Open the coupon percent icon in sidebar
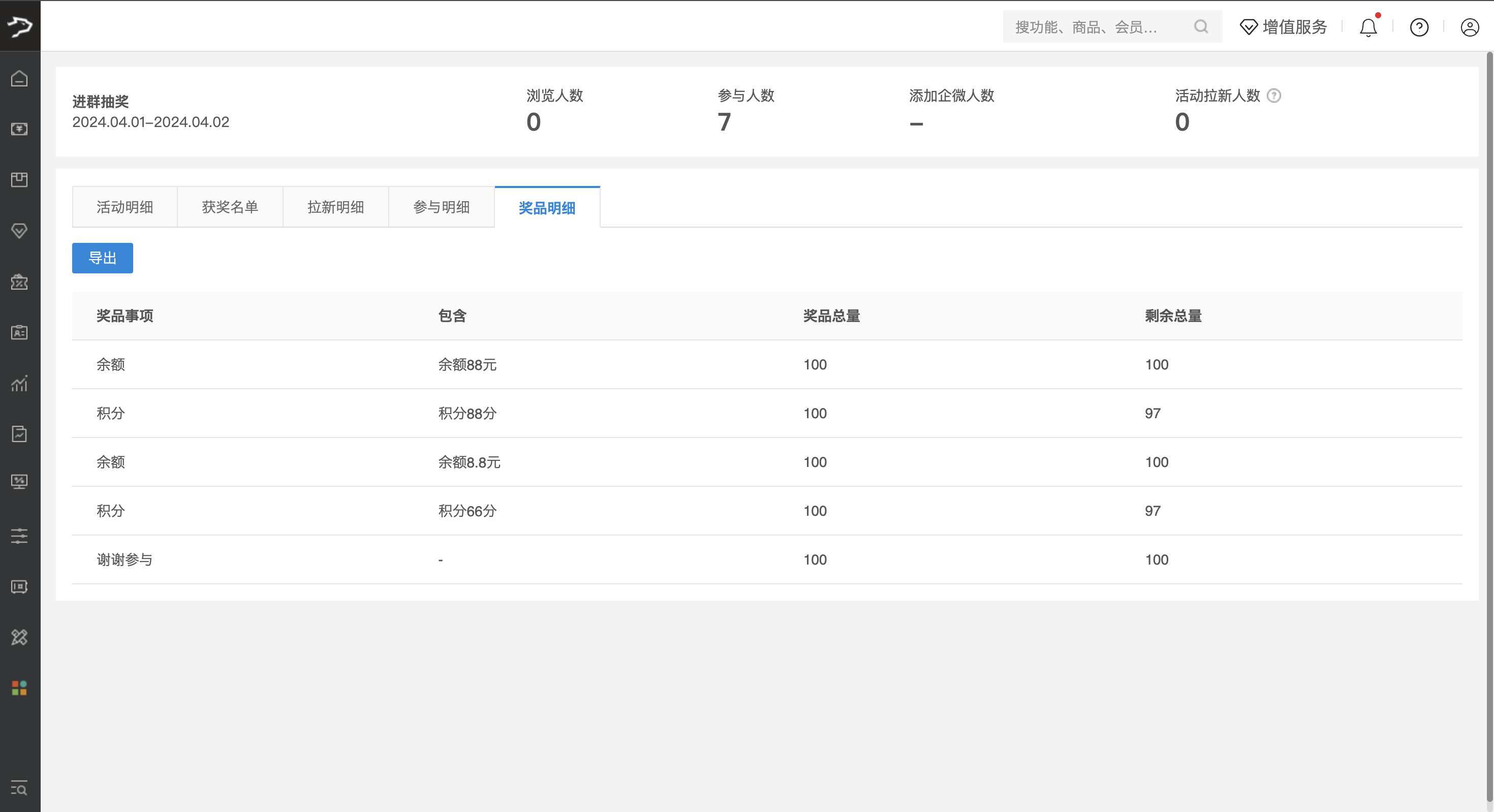 point(19,282)
